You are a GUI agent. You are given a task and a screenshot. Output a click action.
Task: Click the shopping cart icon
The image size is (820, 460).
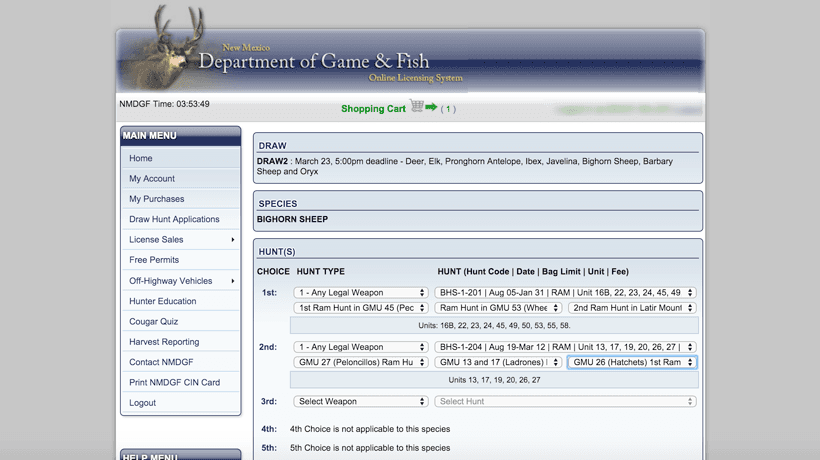pyautogui.click(x=416, y=107)
